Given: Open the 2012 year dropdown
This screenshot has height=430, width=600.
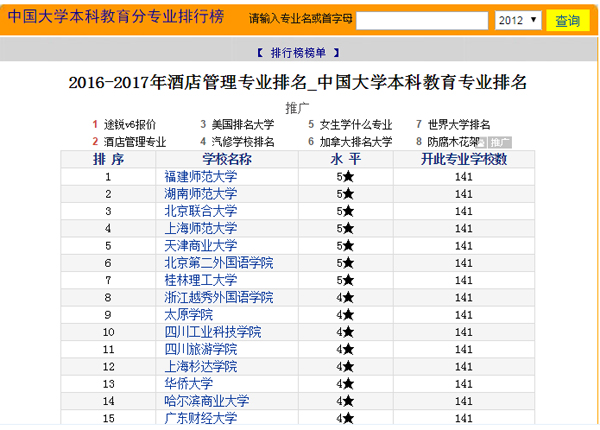Looking at the screenshot, I should pyautogui.click(x=517, y=20).
